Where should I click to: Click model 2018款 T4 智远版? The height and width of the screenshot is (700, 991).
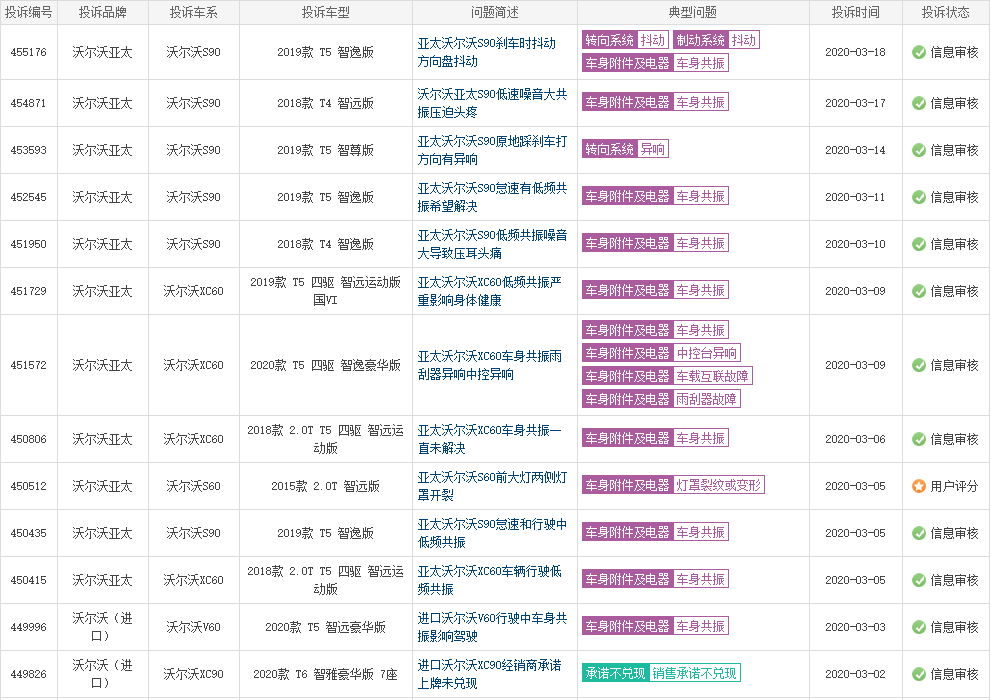pyautogui.click(x=325, y=103)
